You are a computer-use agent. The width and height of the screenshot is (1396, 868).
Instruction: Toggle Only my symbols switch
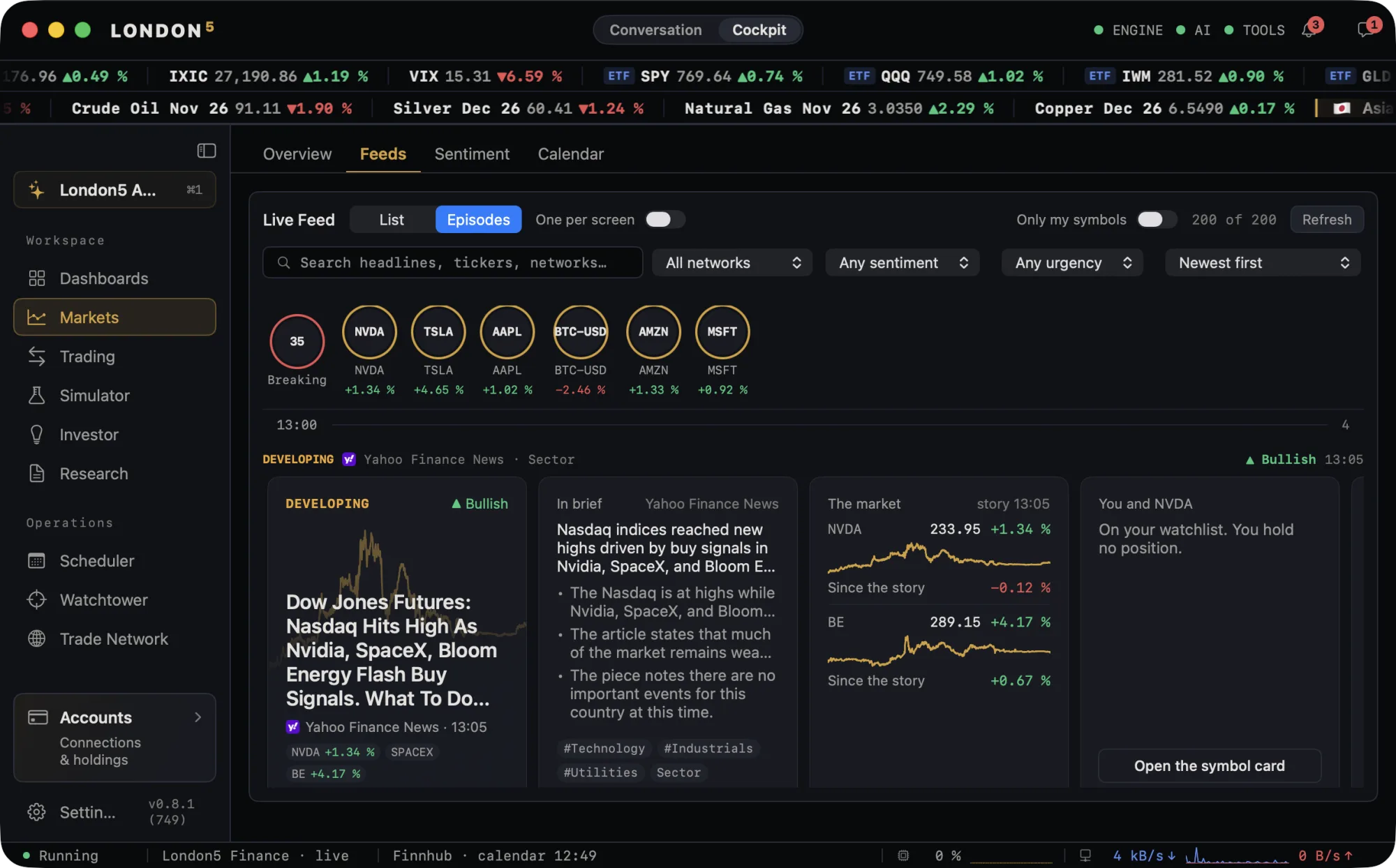[x=1157, y=220]
